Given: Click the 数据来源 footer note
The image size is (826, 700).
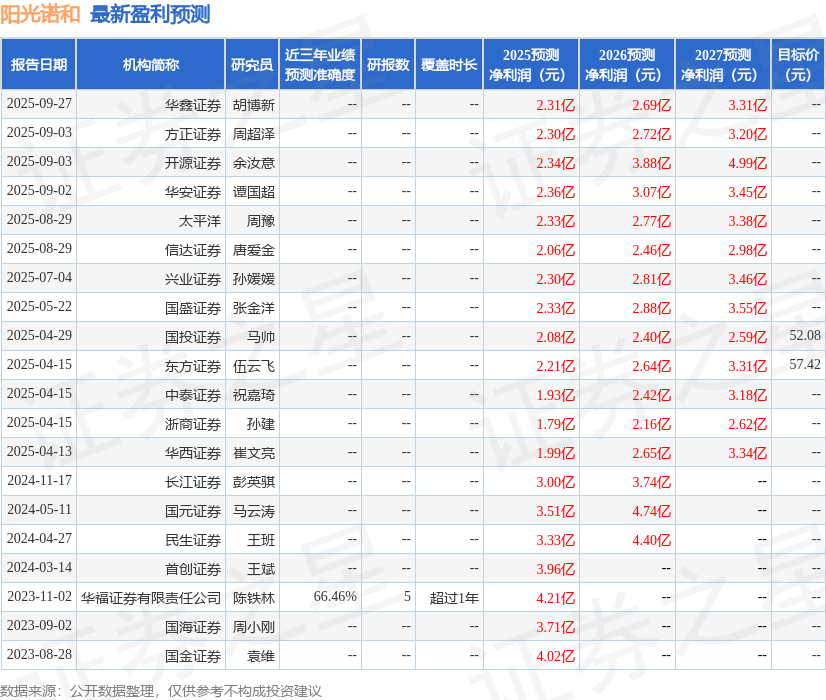Looking at the screenshot, I should tap(161, 691).
